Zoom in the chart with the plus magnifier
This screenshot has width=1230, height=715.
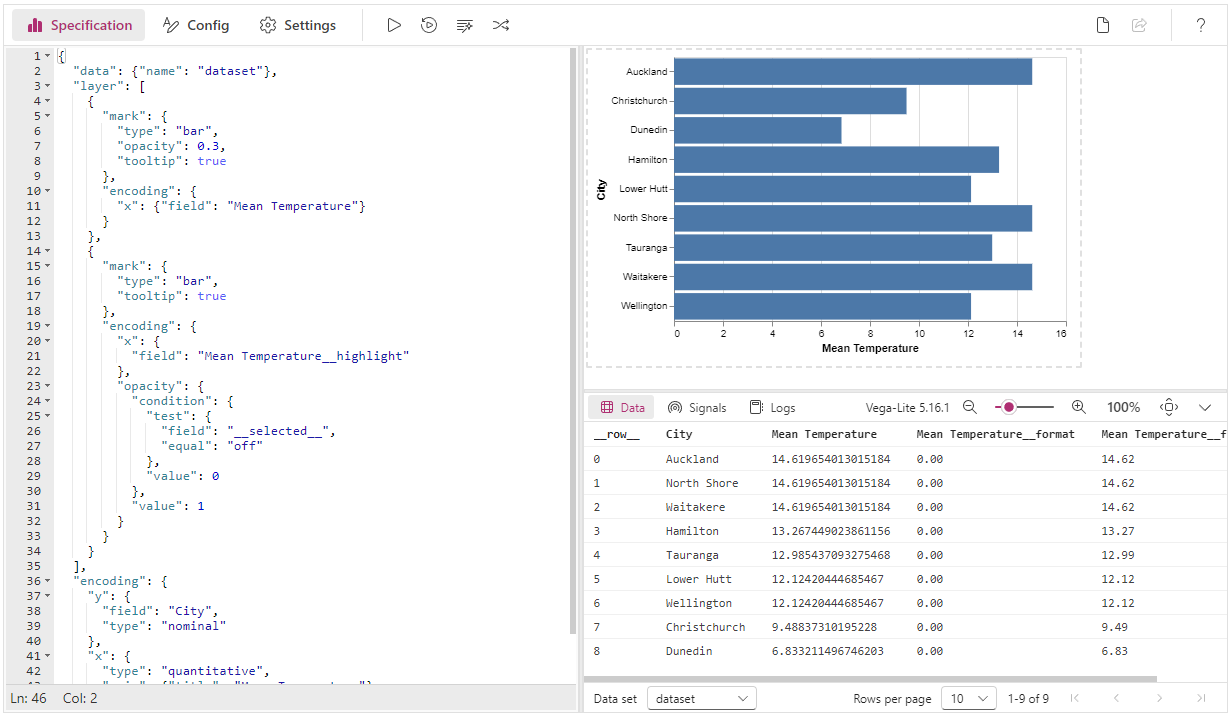point(1078,407)
